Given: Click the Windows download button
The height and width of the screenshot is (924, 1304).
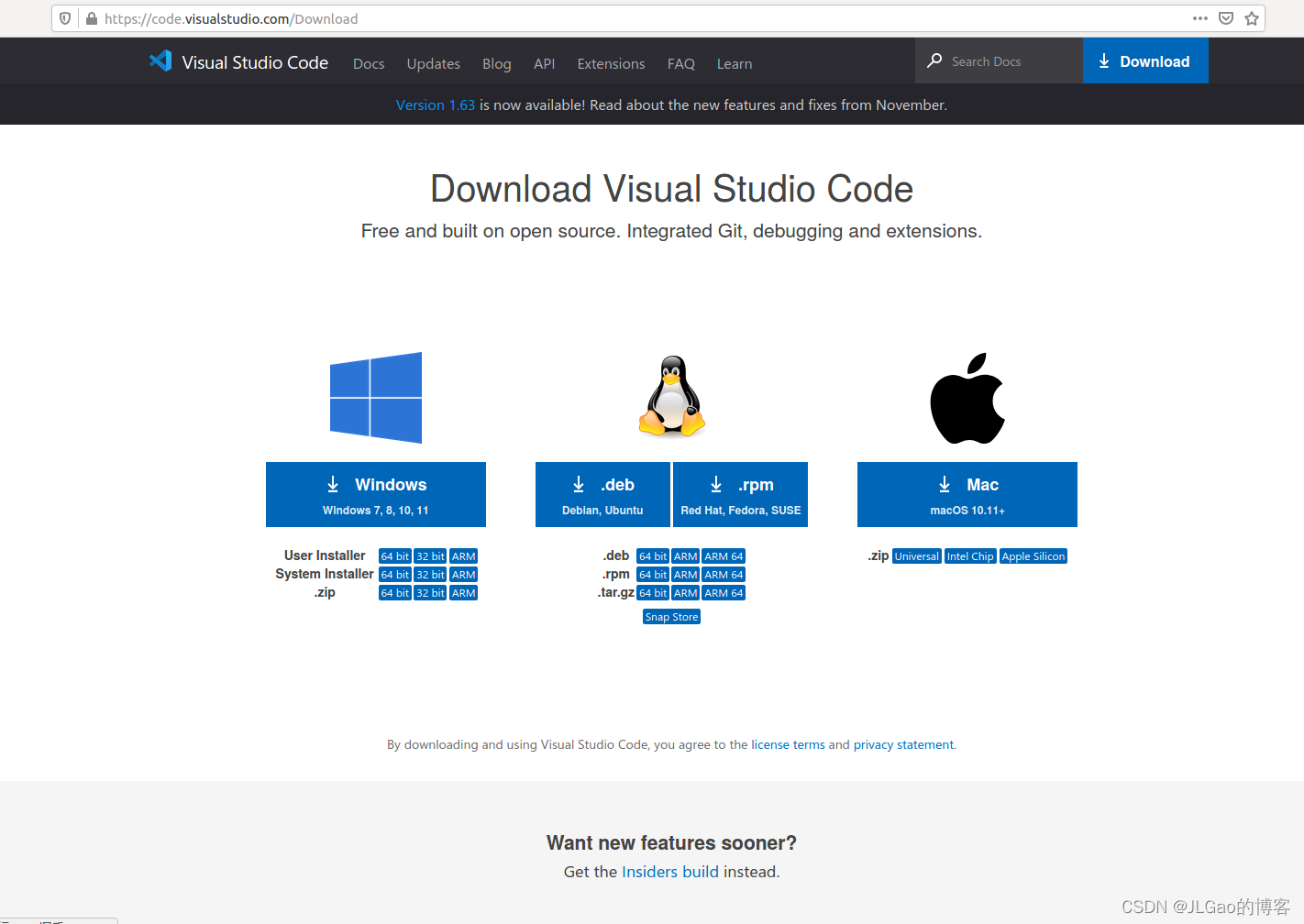Looking at the screenshot, I should point(376,495).
